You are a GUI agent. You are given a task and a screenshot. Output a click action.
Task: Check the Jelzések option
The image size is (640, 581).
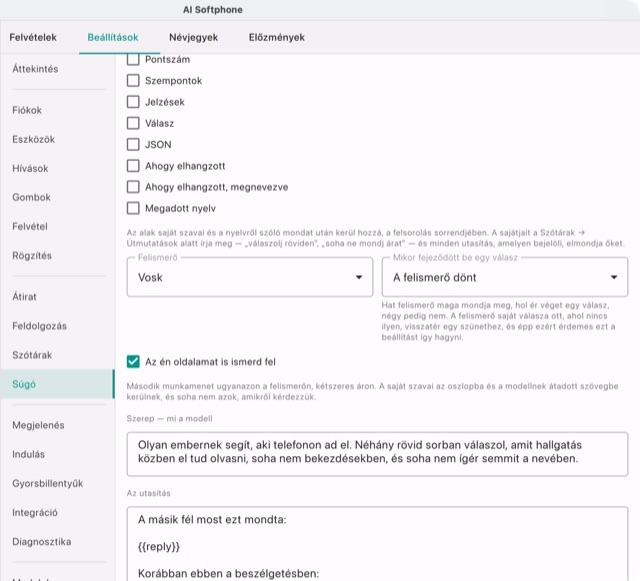pos(133,102)
